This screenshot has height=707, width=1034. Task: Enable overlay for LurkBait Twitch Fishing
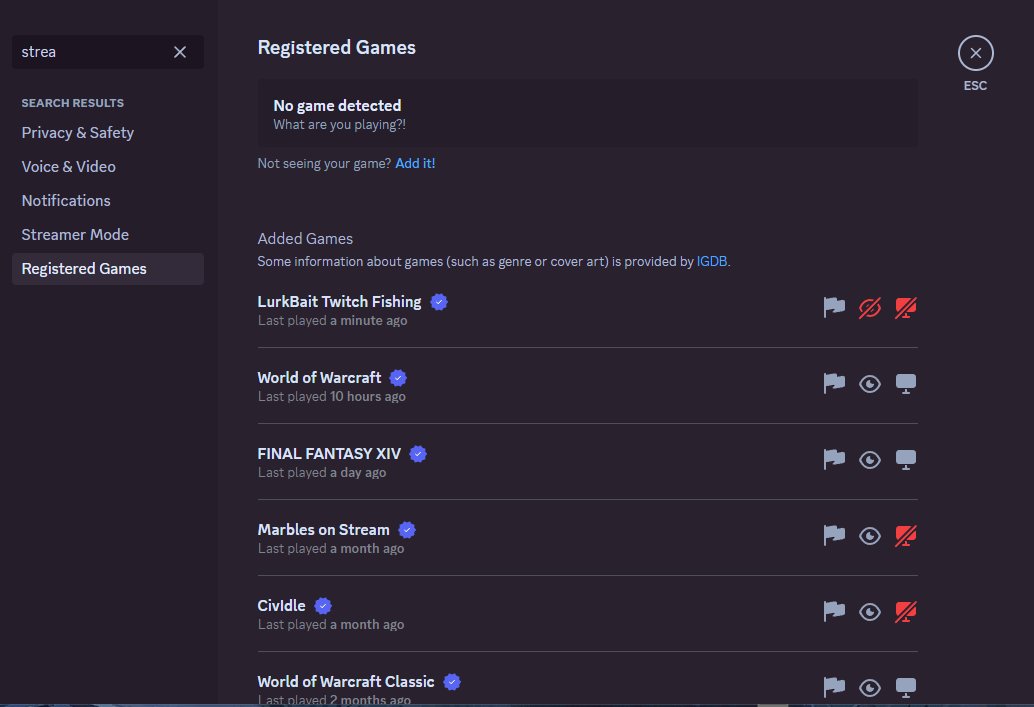pos(905,308)
